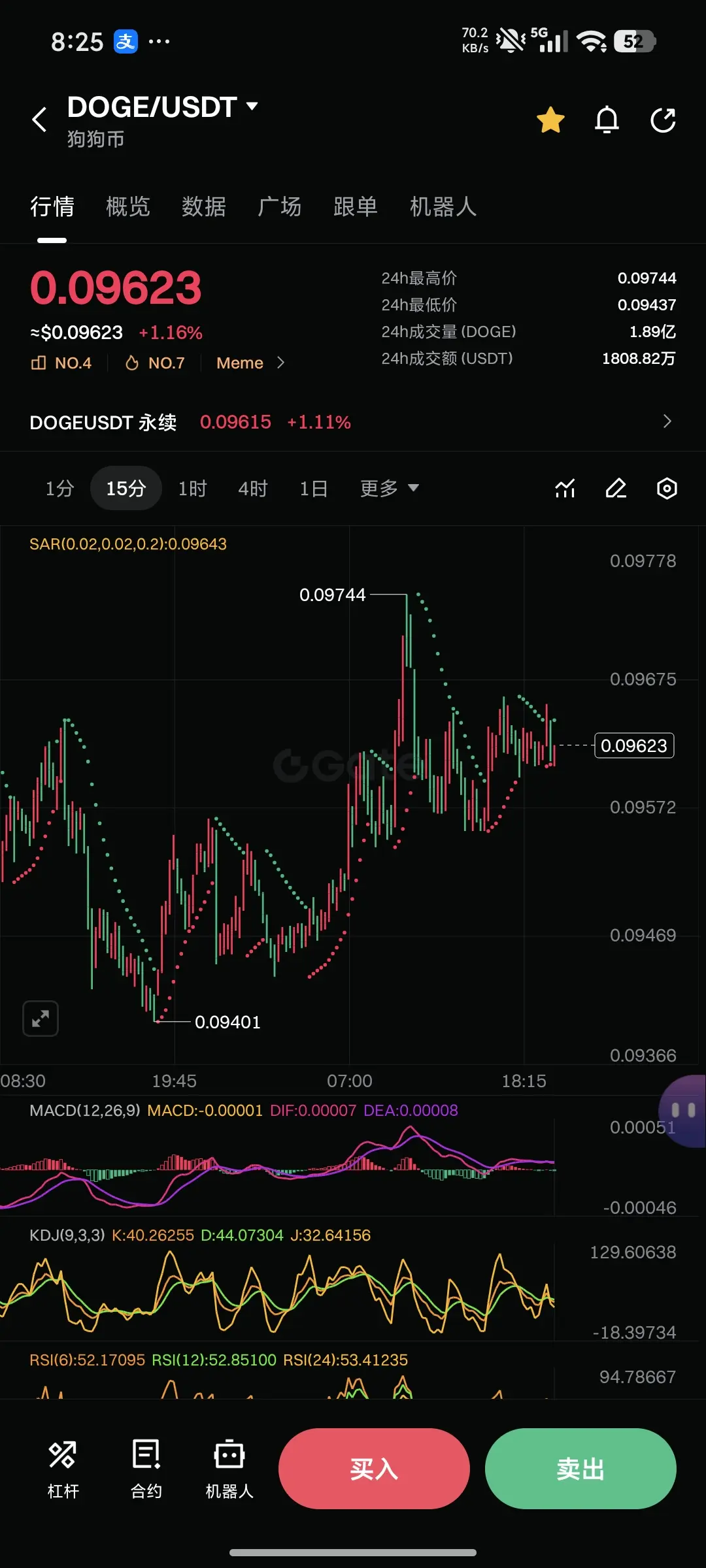The width and height of the screenshot is (706, 1568).
Task: Open DOGEUSDT 永续 contract row
Action: tap(353, 422)
